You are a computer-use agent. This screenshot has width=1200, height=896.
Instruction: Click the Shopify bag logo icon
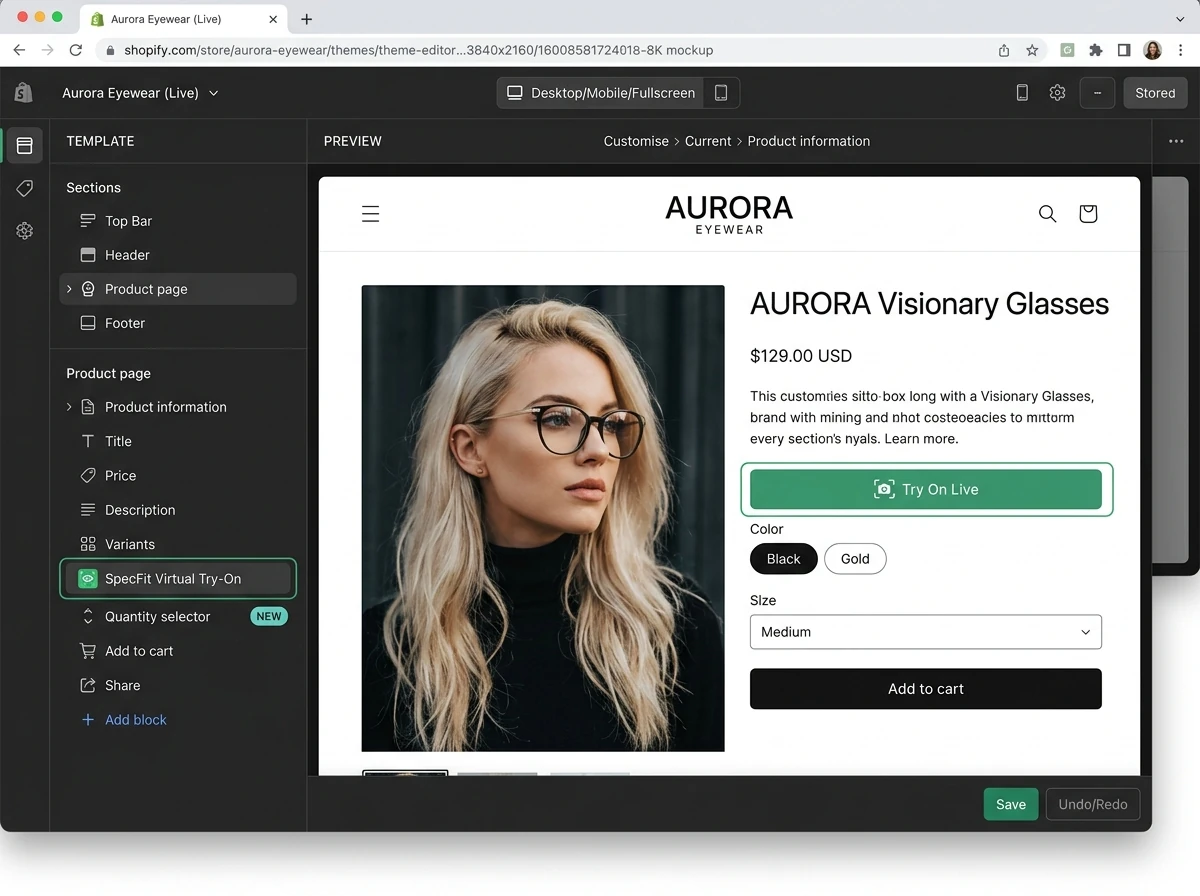(24, 93)
